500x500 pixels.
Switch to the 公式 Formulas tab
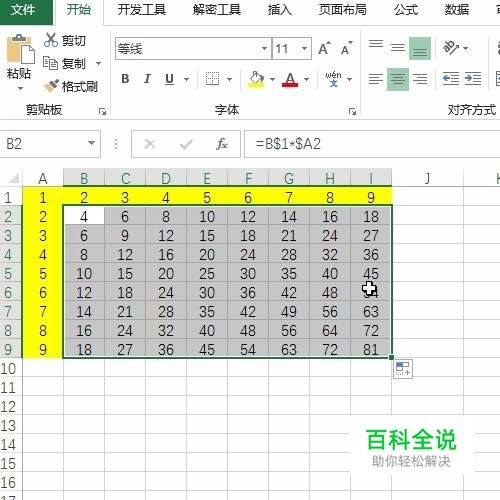(406, 10)
